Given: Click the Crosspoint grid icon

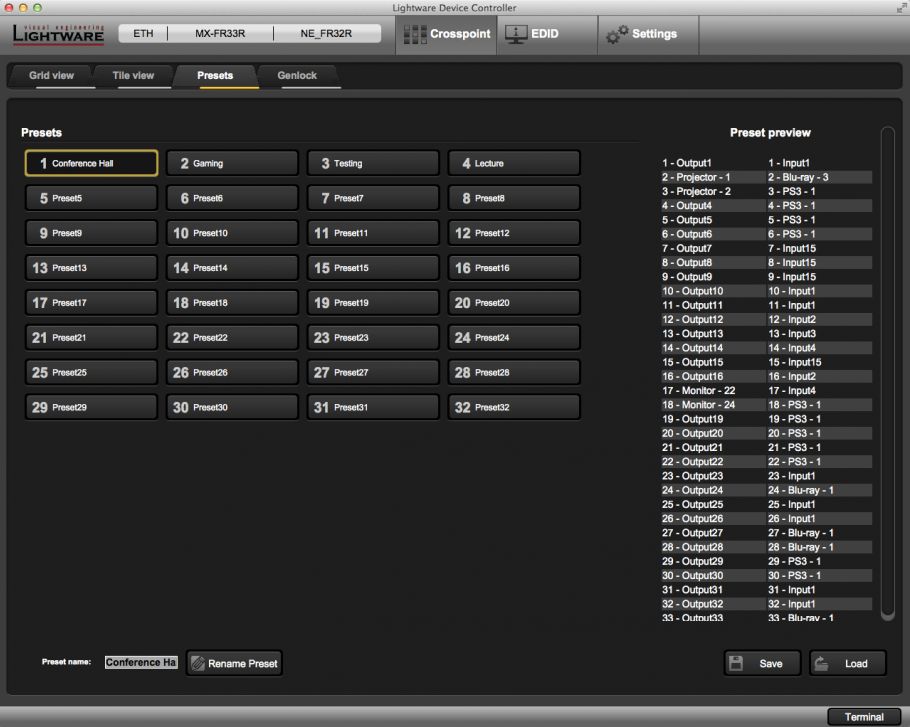Looking at the screenshot, I should [413, 34].
